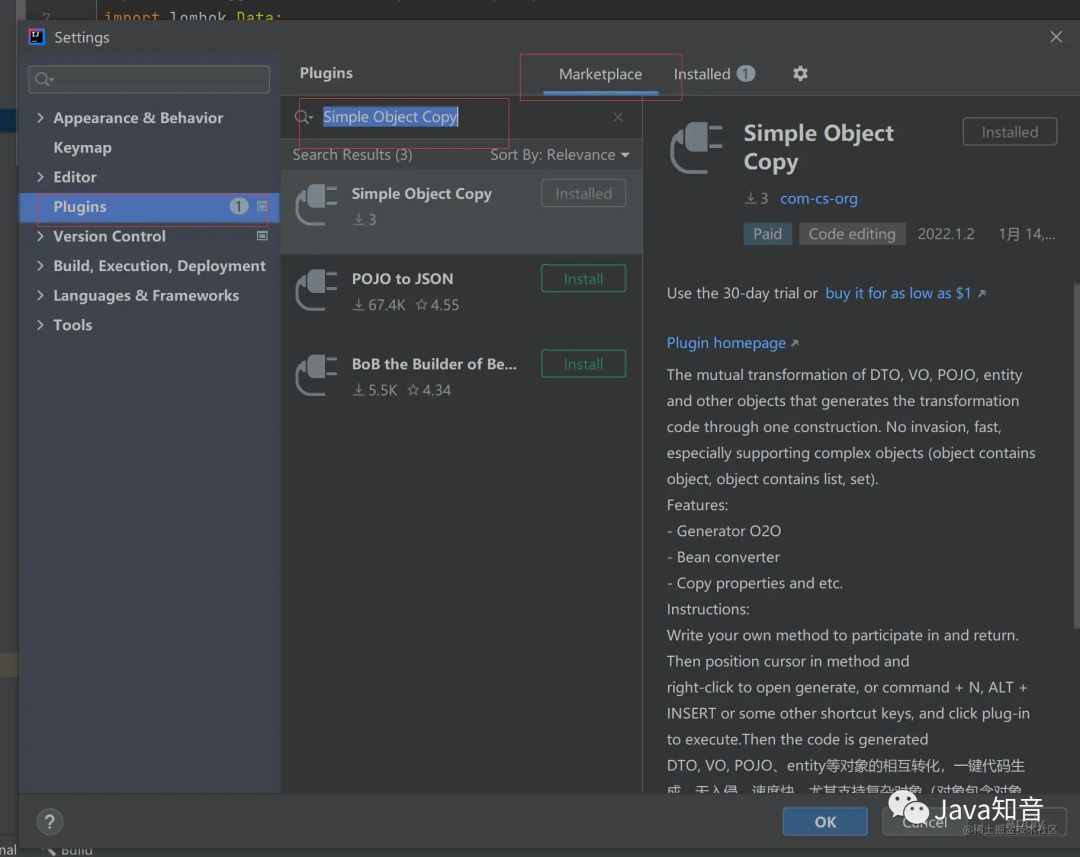Click Installed button in plugin details header
1080x857 pixels.
click(x=1010, y=132)
